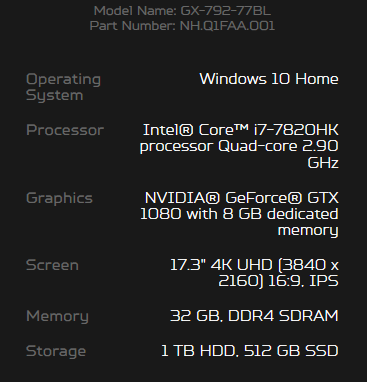Click the Graphics label

[x=59, y=199]
